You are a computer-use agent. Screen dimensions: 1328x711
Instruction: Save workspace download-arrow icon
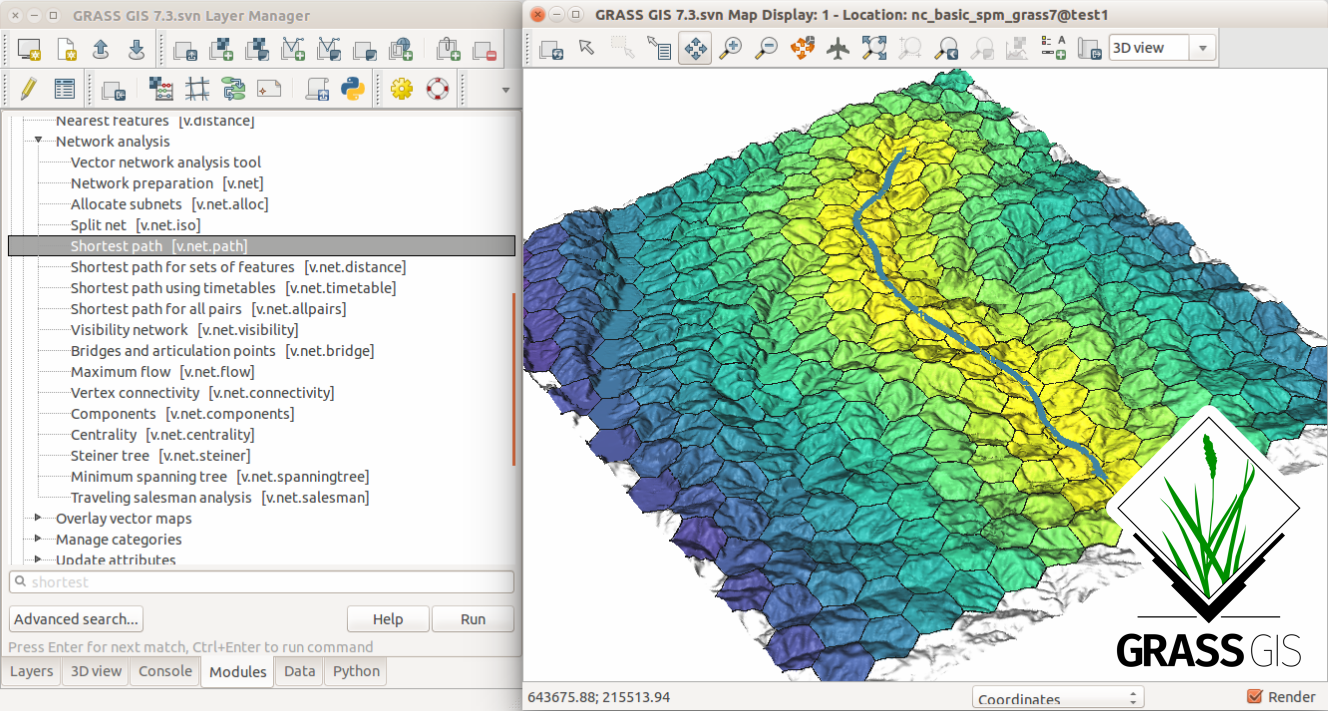tap(136, 50)
